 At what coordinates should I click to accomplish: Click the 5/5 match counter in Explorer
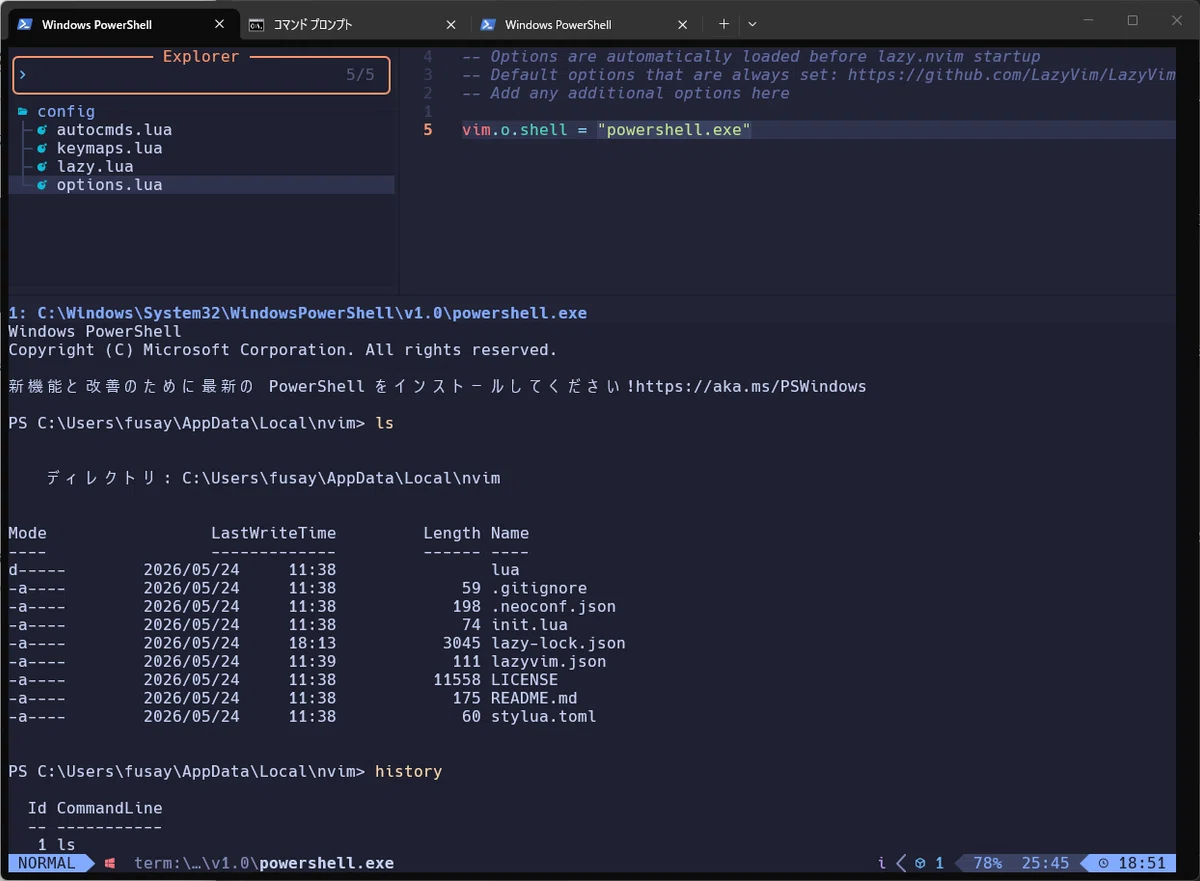(x=360, y=75)
